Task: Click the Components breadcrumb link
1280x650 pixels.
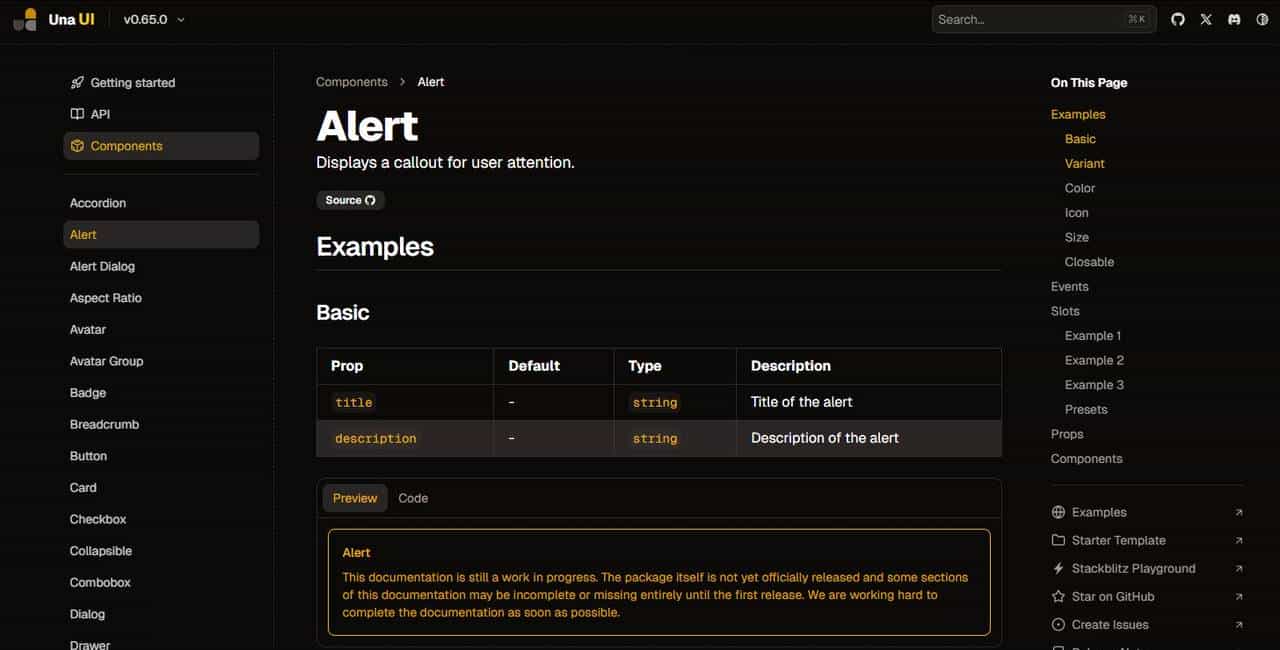Action: [351, 82]
